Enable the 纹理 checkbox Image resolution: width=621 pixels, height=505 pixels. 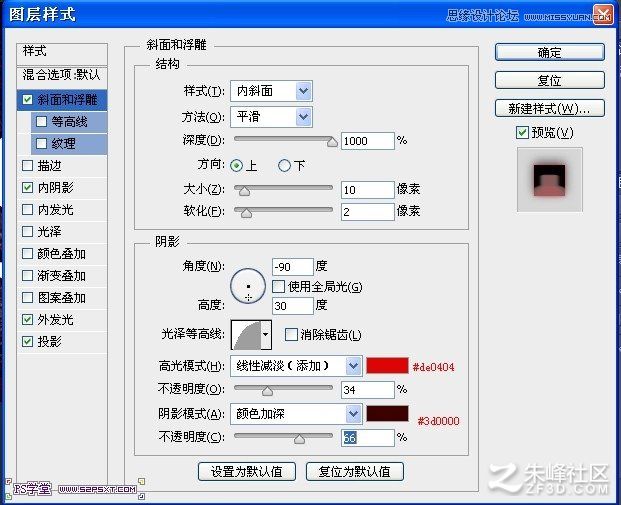[41, 143]
